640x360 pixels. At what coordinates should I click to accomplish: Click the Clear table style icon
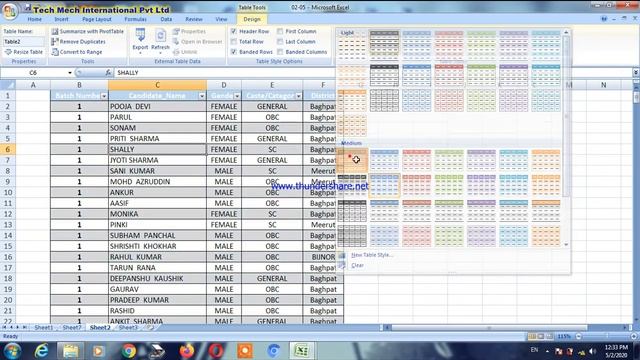point(342,266)
